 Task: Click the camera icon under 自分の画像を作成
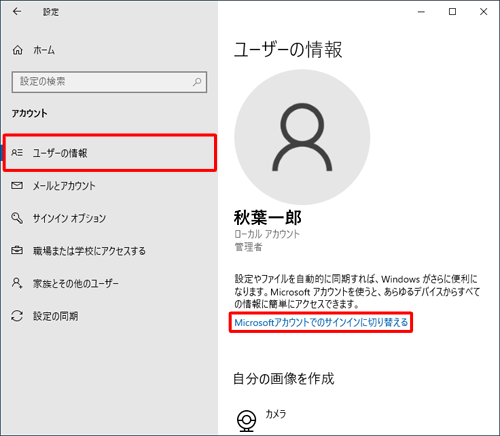(247, 420)
